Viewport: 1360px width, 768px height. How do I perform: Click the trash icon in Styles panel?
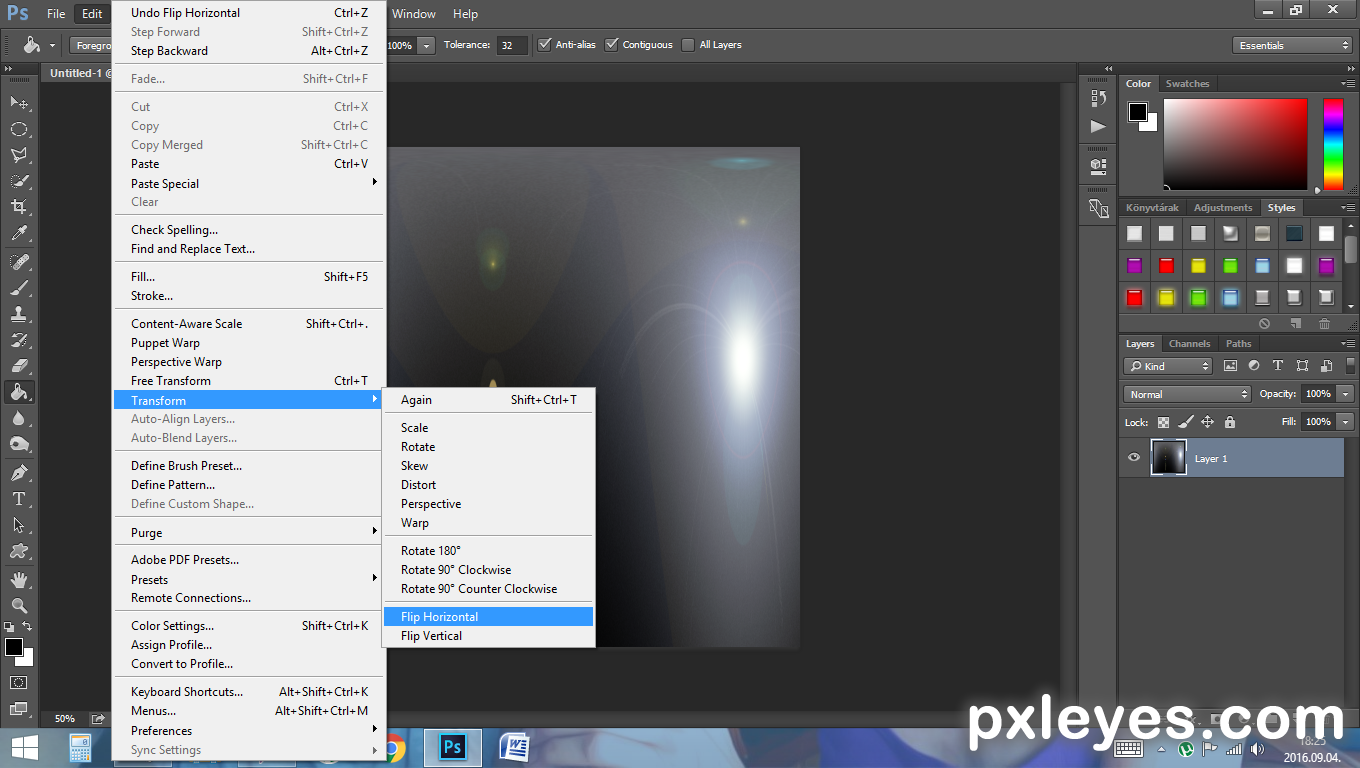[1324, 323]
